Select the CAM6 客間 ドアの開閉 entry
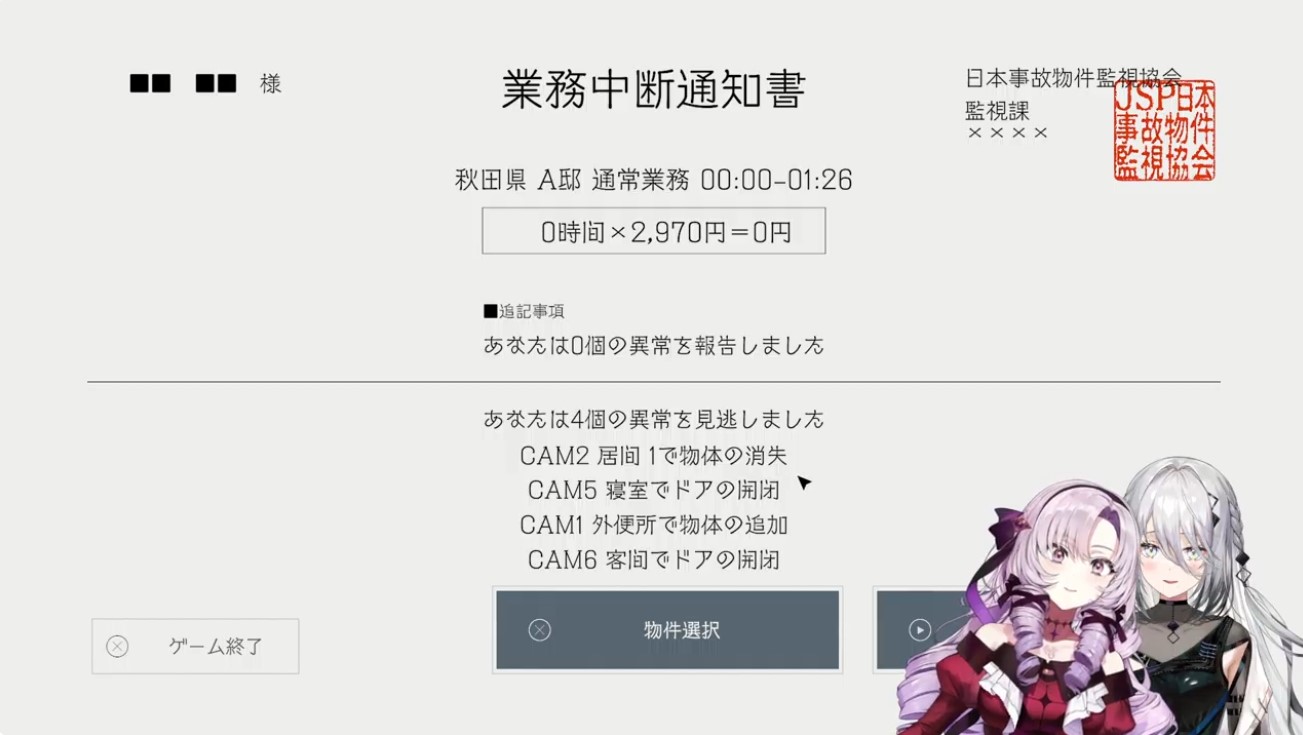The height and width of the screenshot is (735, 1303). tap(654, 559)
